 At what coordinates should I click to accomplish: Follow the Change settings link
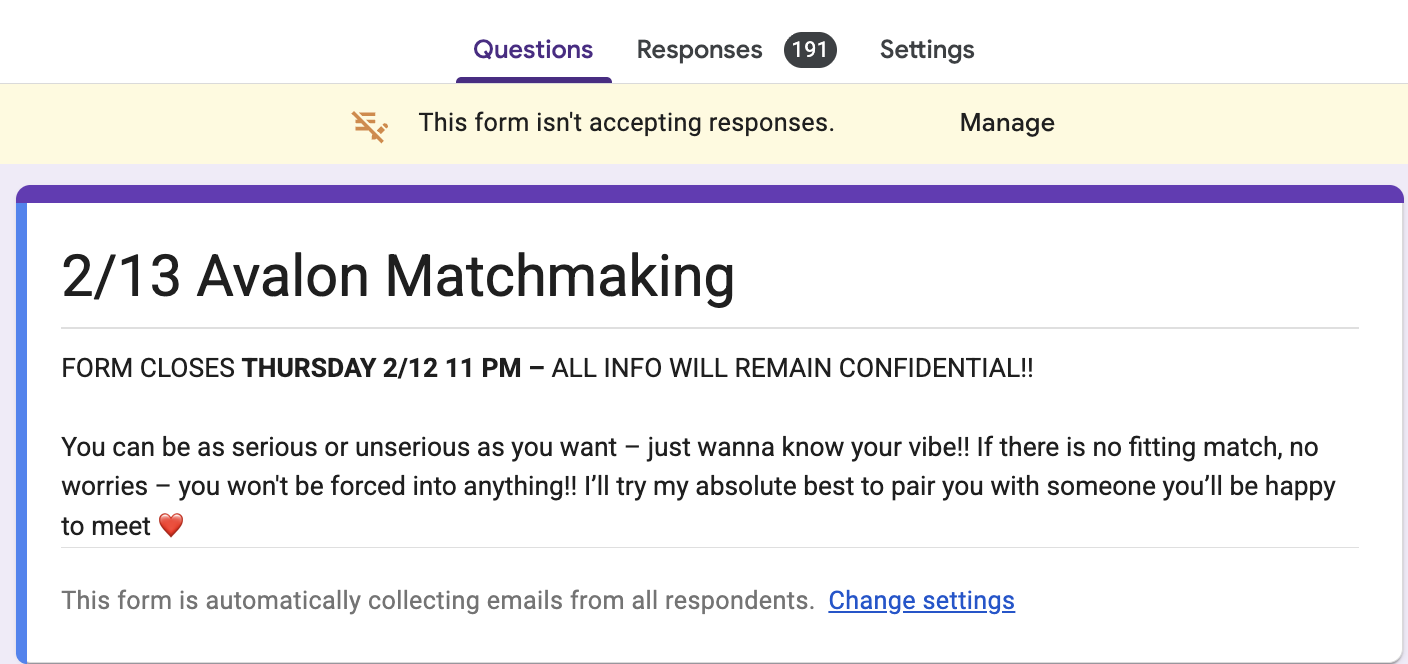(921, 601)
